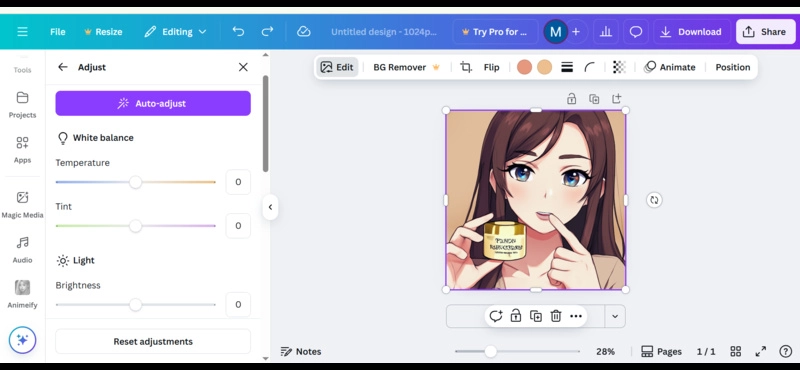Image resolution: width=800 pixels, height=370 pixels.
Task: Expand the dropdown chevron below canvas
Action: pyautogui.click(x=615, y=316)
